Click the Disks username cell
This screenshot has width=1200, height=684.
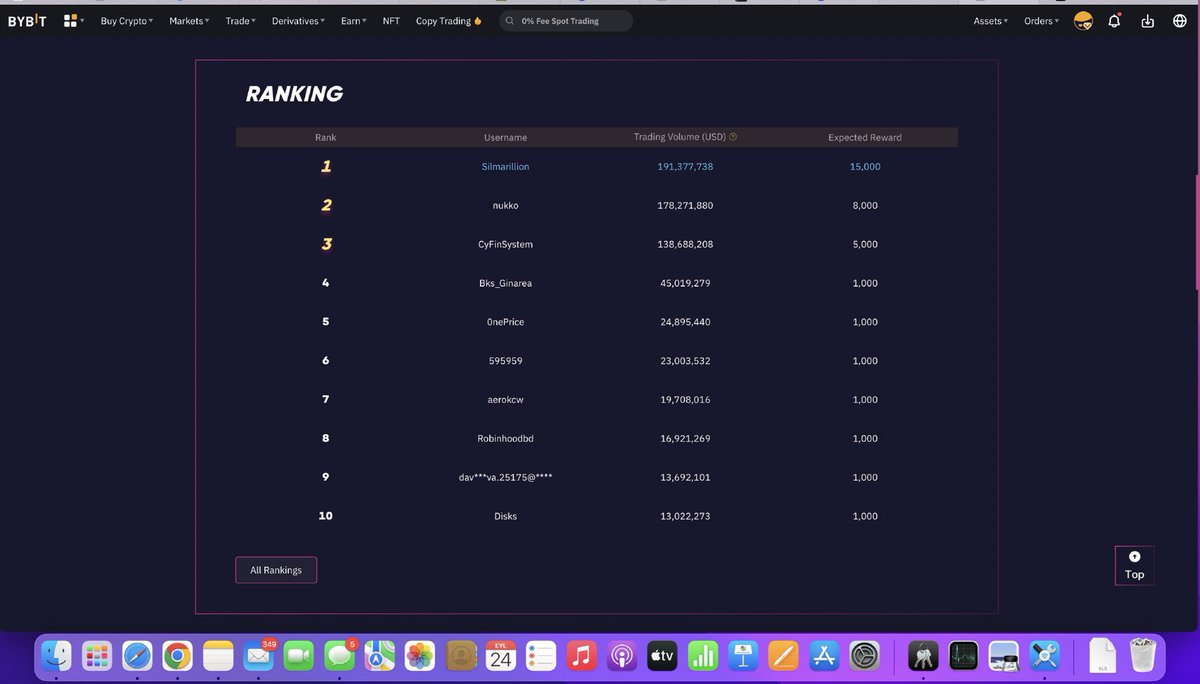tap(505, 517)
